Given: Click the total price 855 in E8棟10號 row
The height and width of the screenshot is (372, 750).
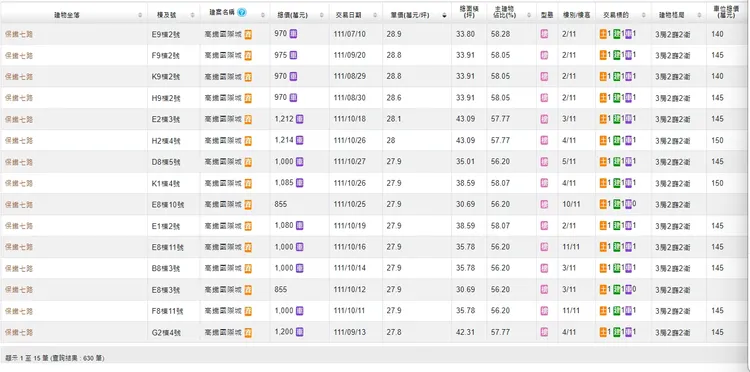Looking at the screenshot, I should click(x=281, y=205).
